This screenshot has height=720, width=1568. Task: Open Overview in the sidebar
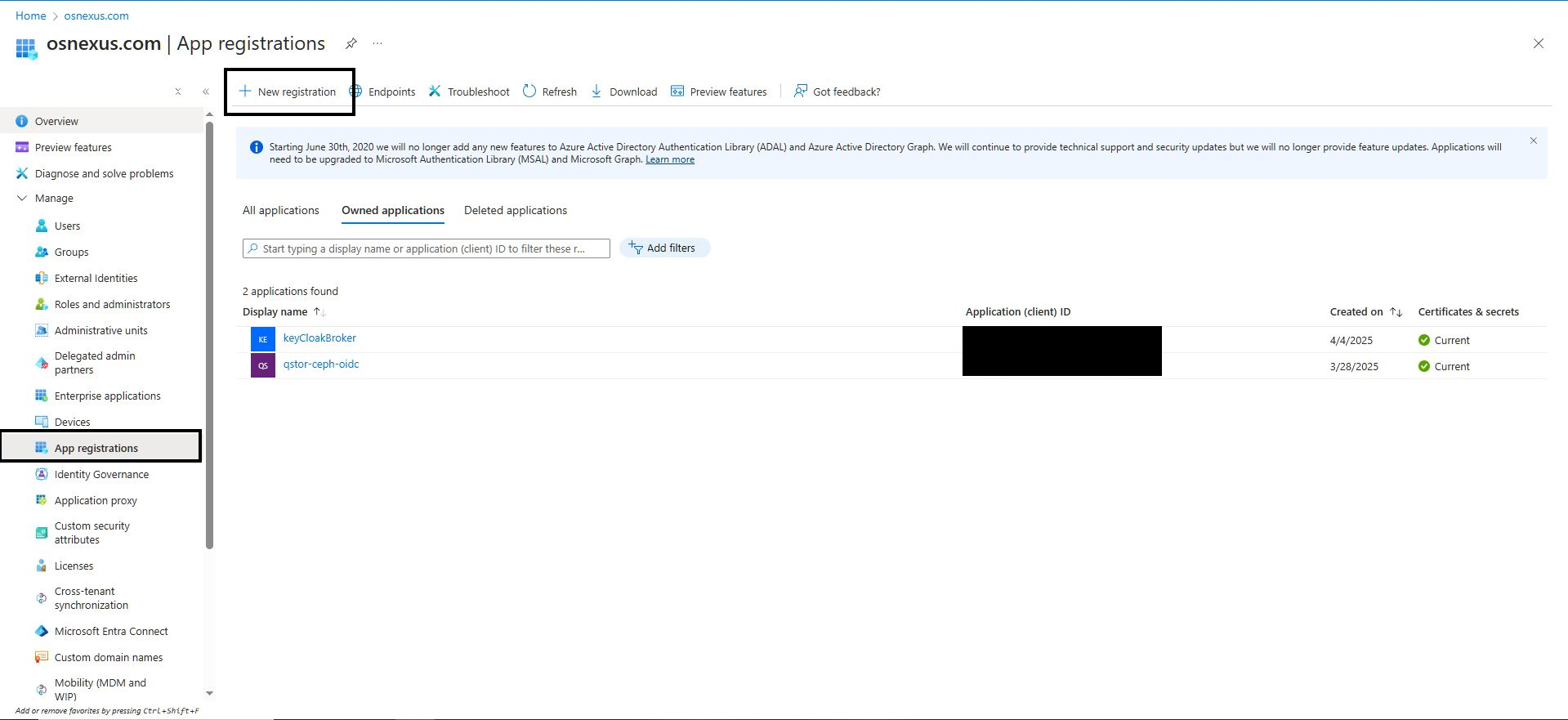pos(101,121)
